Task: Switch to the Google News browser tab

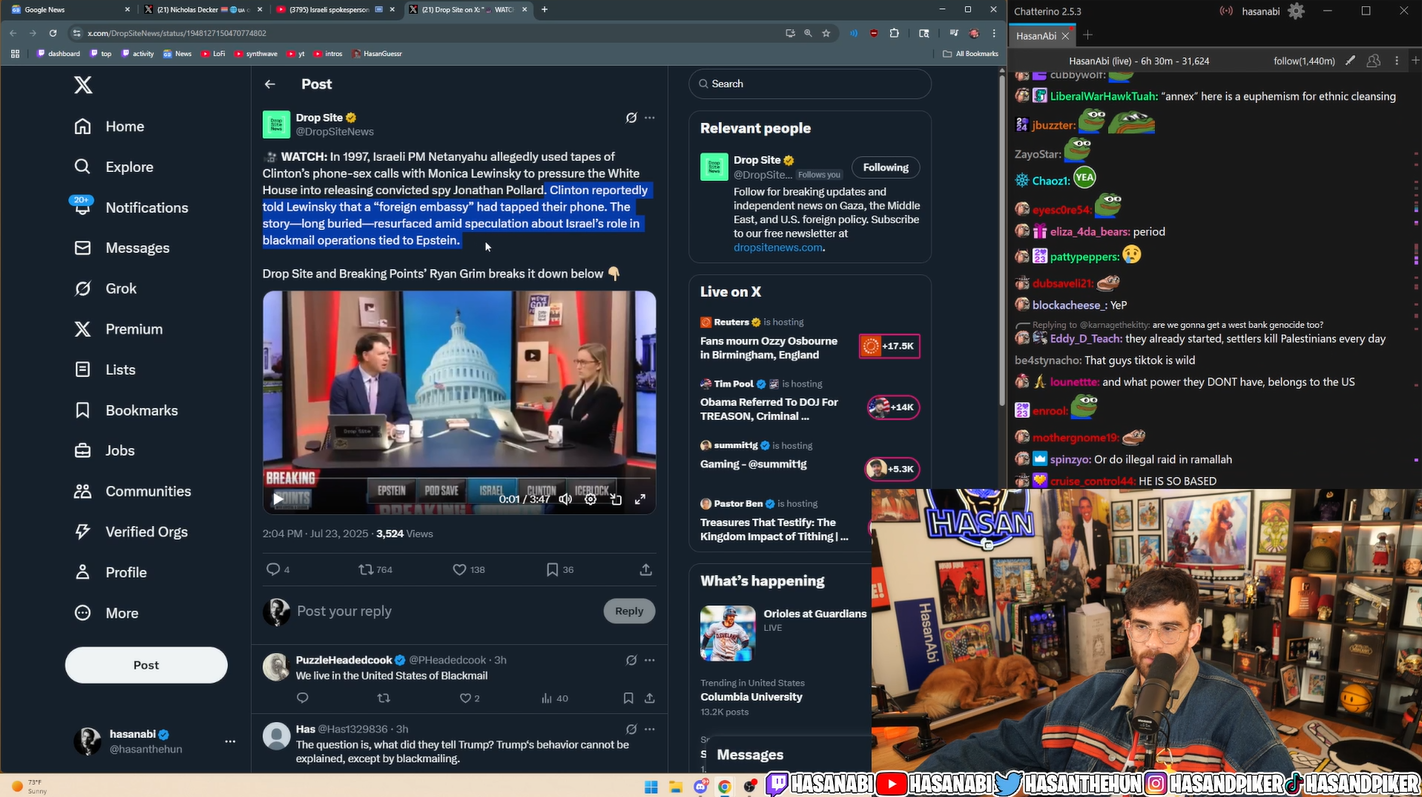Action: coord(70,9)
